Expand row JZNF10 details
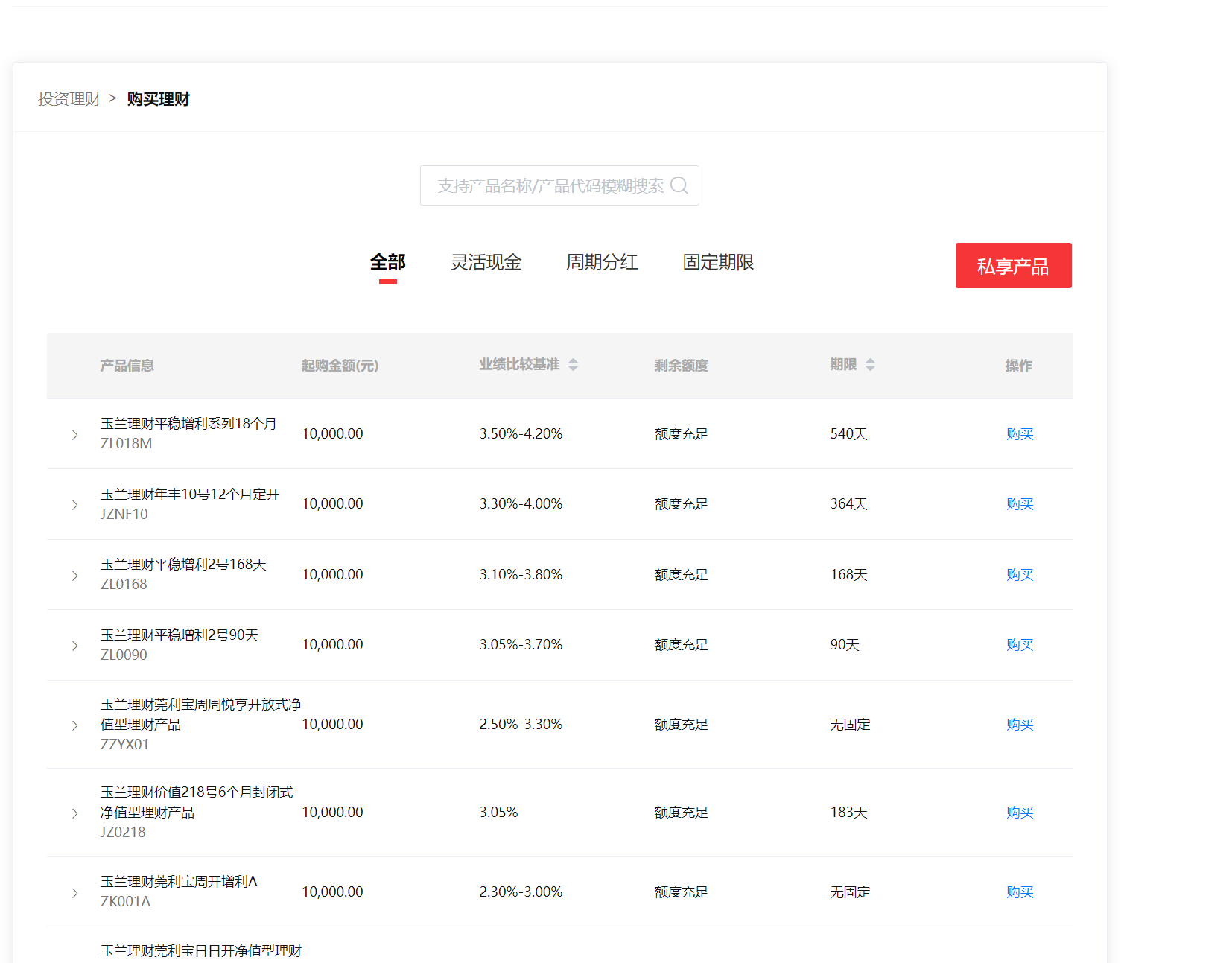The height and width of the screenshot is (963, 1232). click(74, 505)
